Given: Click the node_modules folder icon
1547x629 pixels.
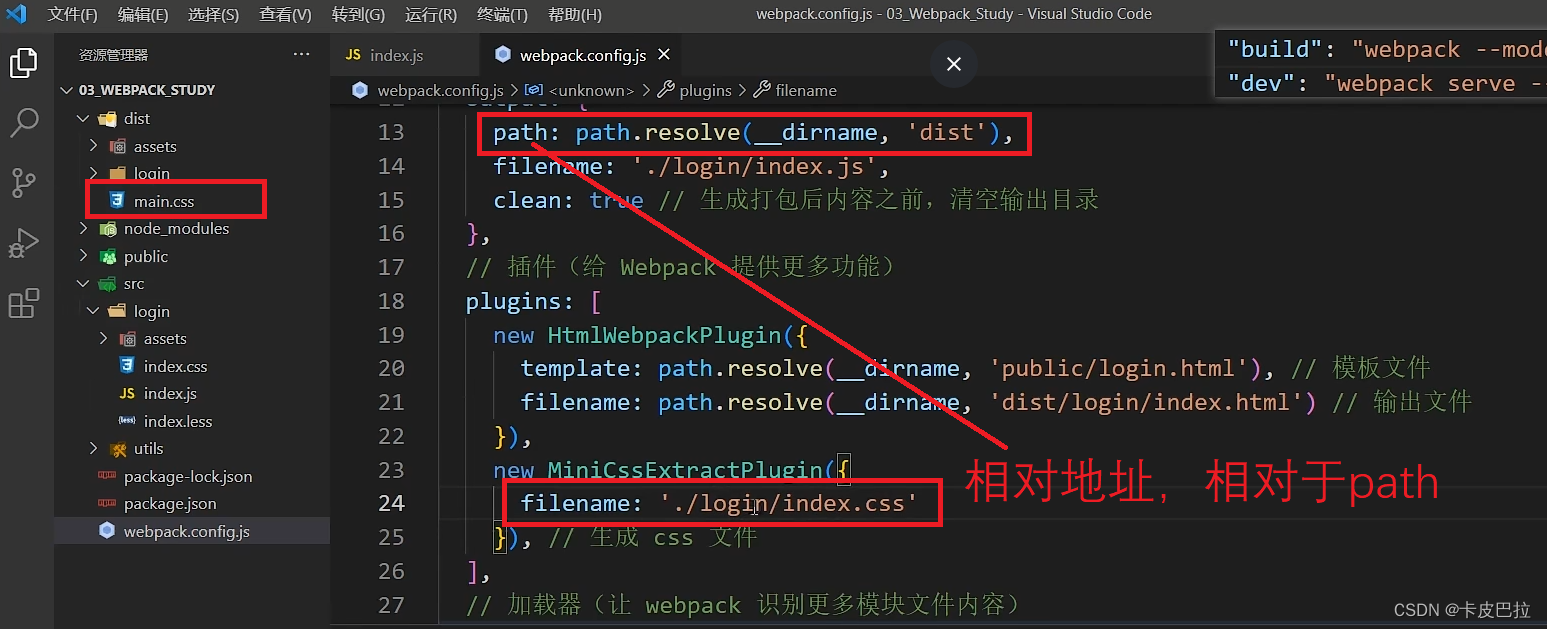Looking at the screenshot, I should pos(107,229).
